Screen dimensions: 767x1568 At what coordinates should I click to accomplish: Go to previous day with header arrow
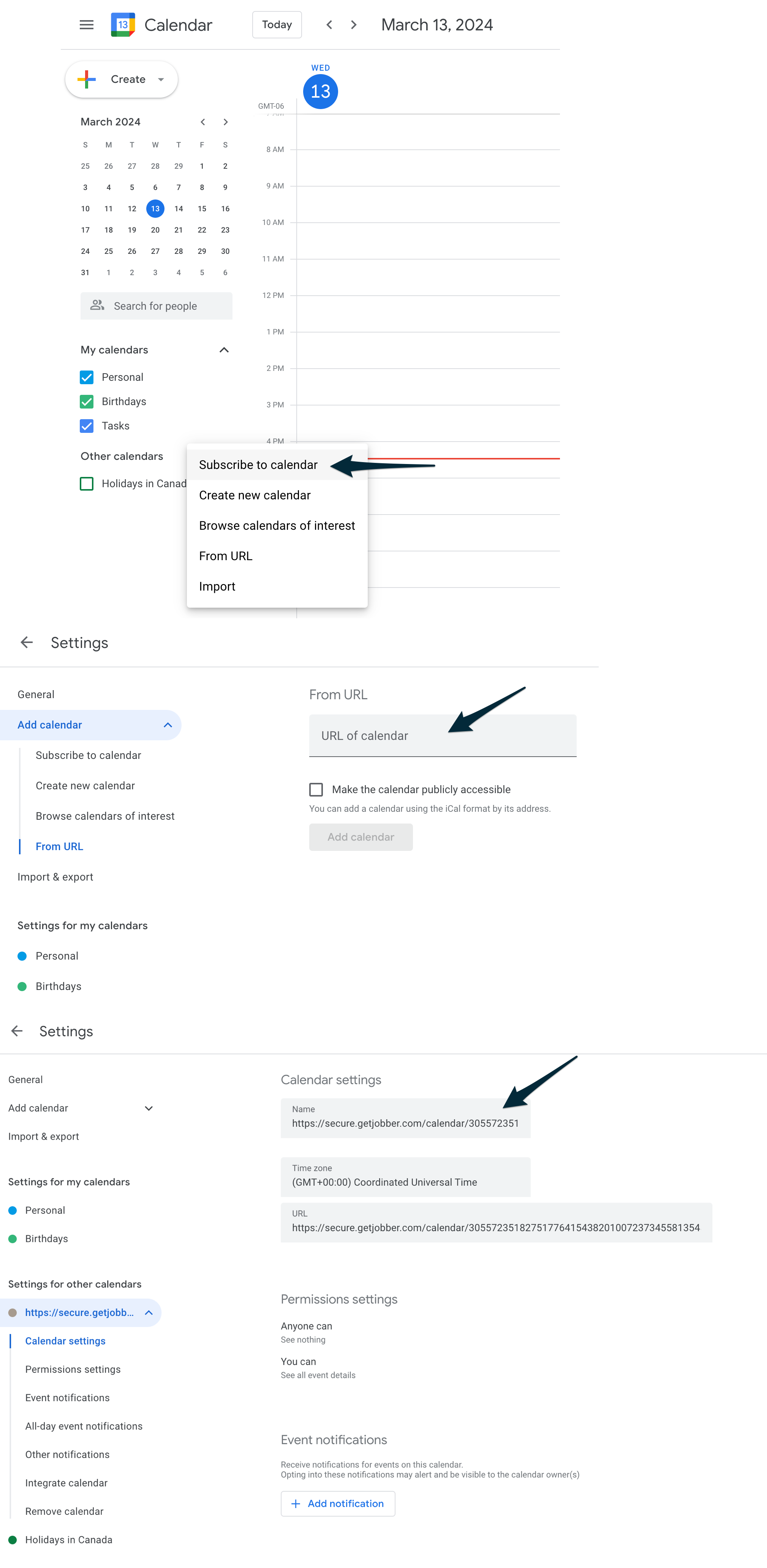(329, 25)
